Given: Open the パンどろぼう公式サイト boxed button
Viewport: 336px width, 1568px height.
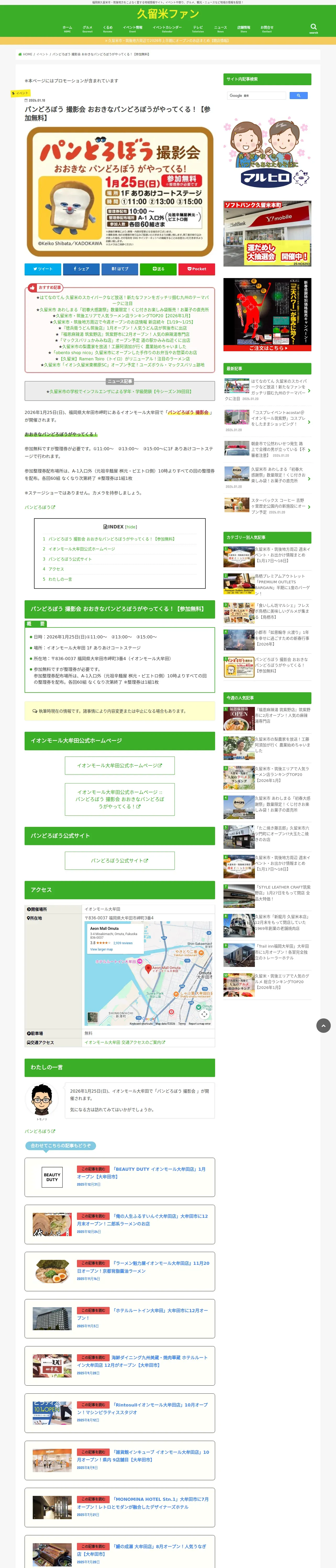Looking at the screenshot, I should 120,861.
